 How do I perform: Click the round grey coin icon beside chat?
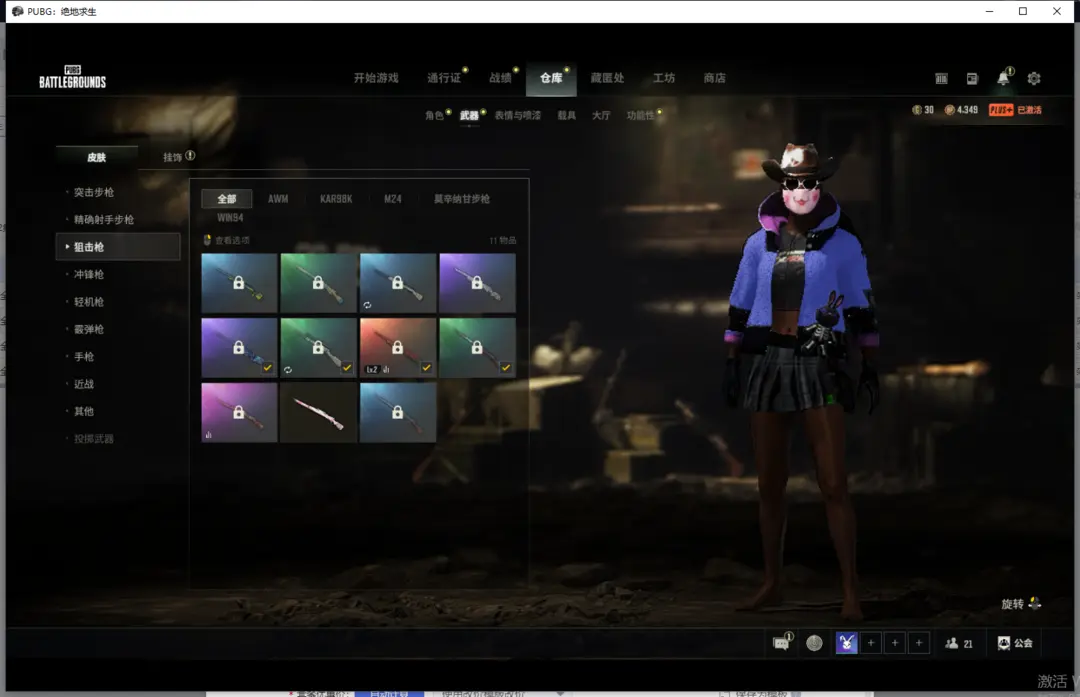814,643
